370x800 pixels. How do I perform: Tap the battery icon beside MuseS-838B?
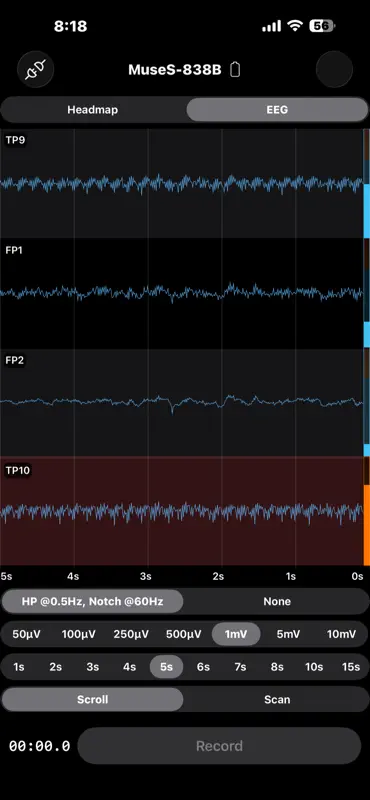[x=235, y=69]
